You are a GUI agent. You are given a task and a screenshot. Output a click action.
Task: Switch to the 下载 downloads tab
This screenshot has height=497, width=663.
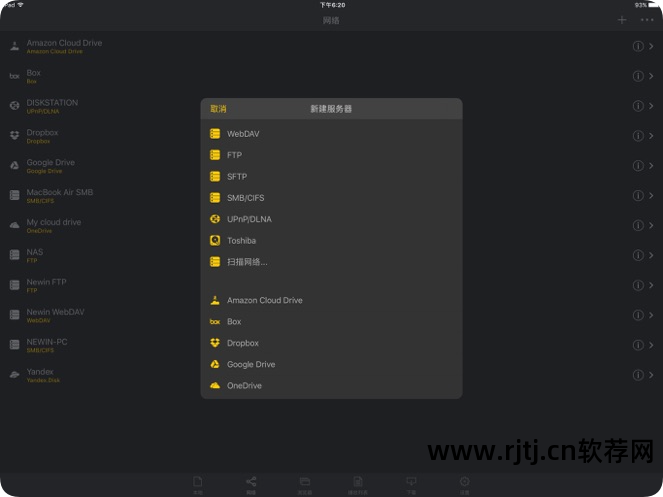(x=411, y=485)
